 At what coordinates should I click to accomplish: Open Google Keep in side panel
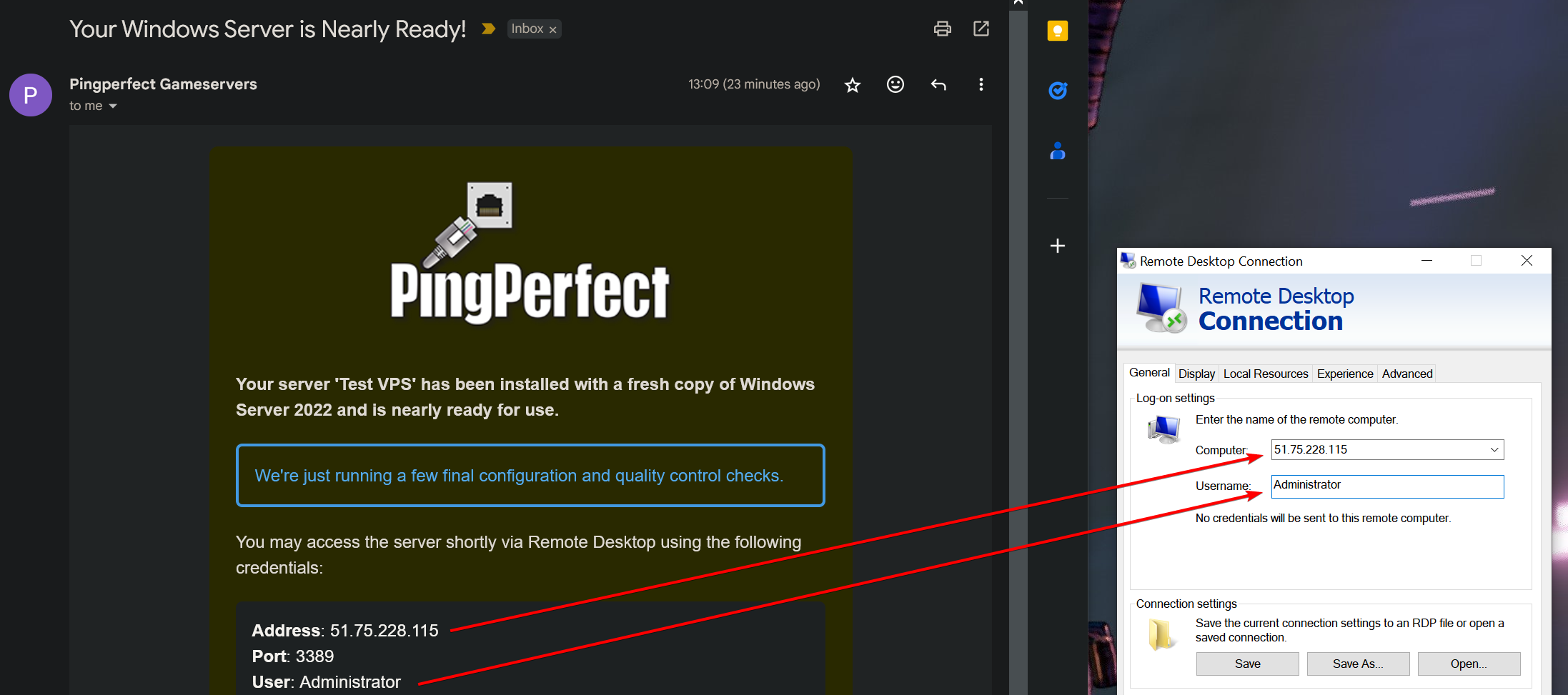(x=1057, y=31)
